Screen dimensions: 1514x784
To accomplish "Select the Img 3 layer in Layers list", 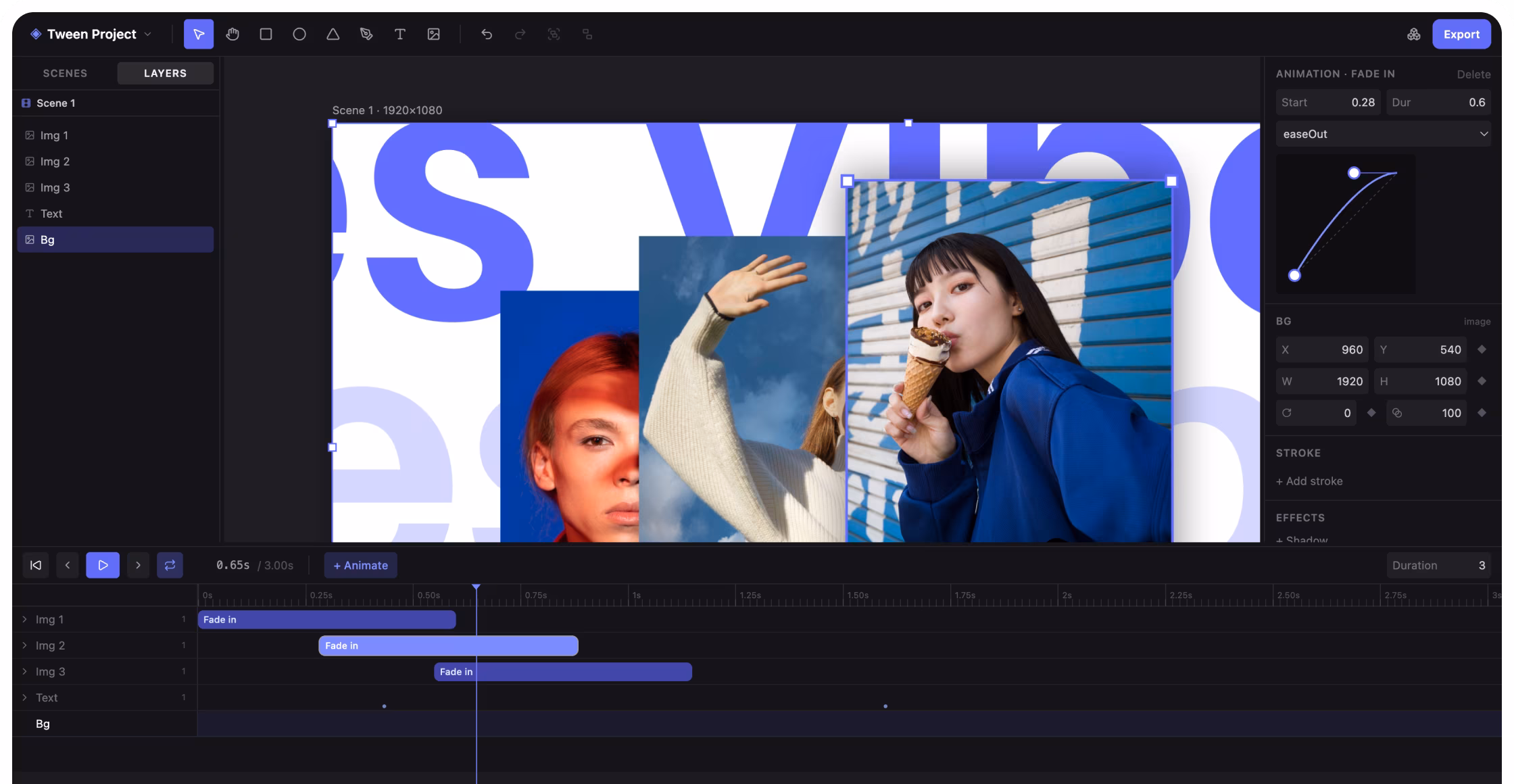I will [x=116, y=187].
